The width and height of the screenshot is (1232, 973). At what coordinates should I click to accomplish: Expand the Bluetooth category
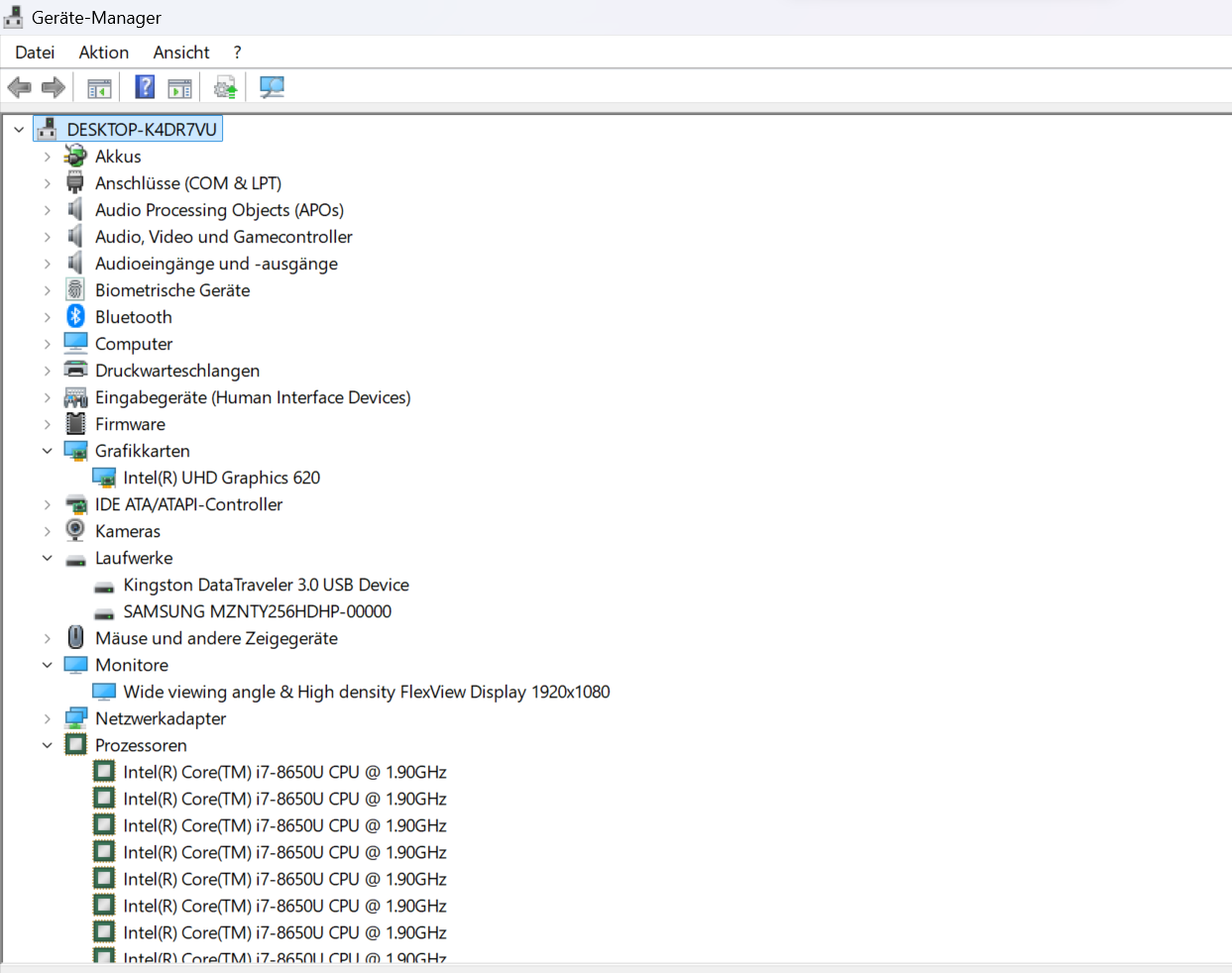click(47, 317)
